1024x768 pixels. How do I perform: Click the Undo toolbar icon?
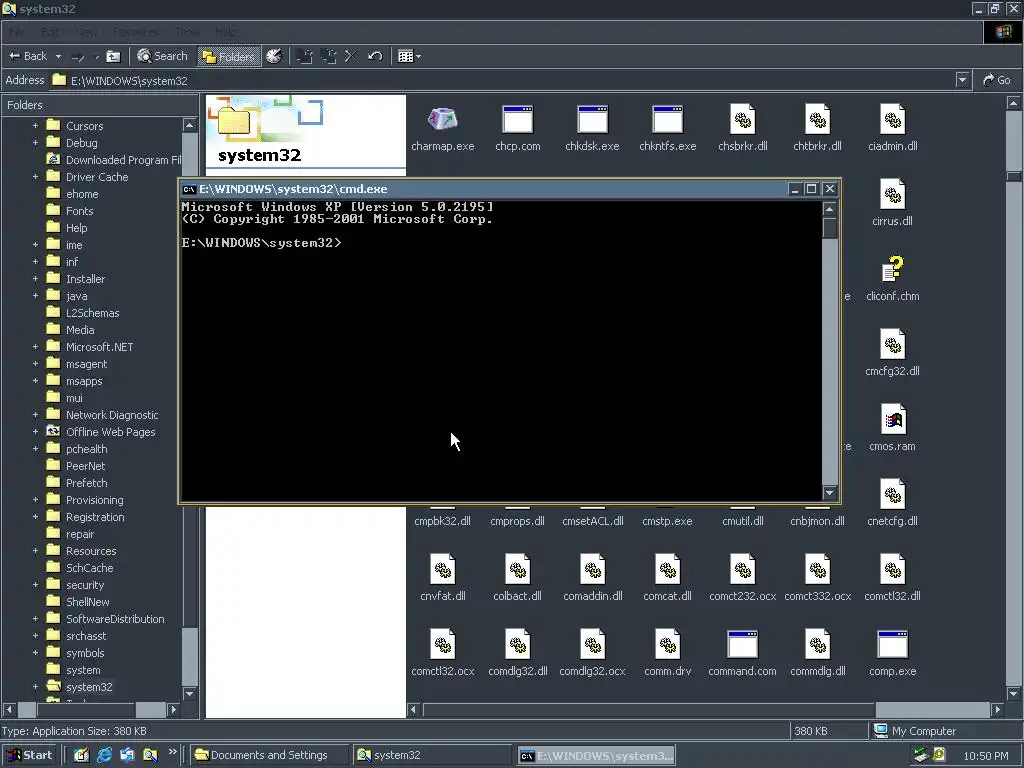(x=375, y=56)
